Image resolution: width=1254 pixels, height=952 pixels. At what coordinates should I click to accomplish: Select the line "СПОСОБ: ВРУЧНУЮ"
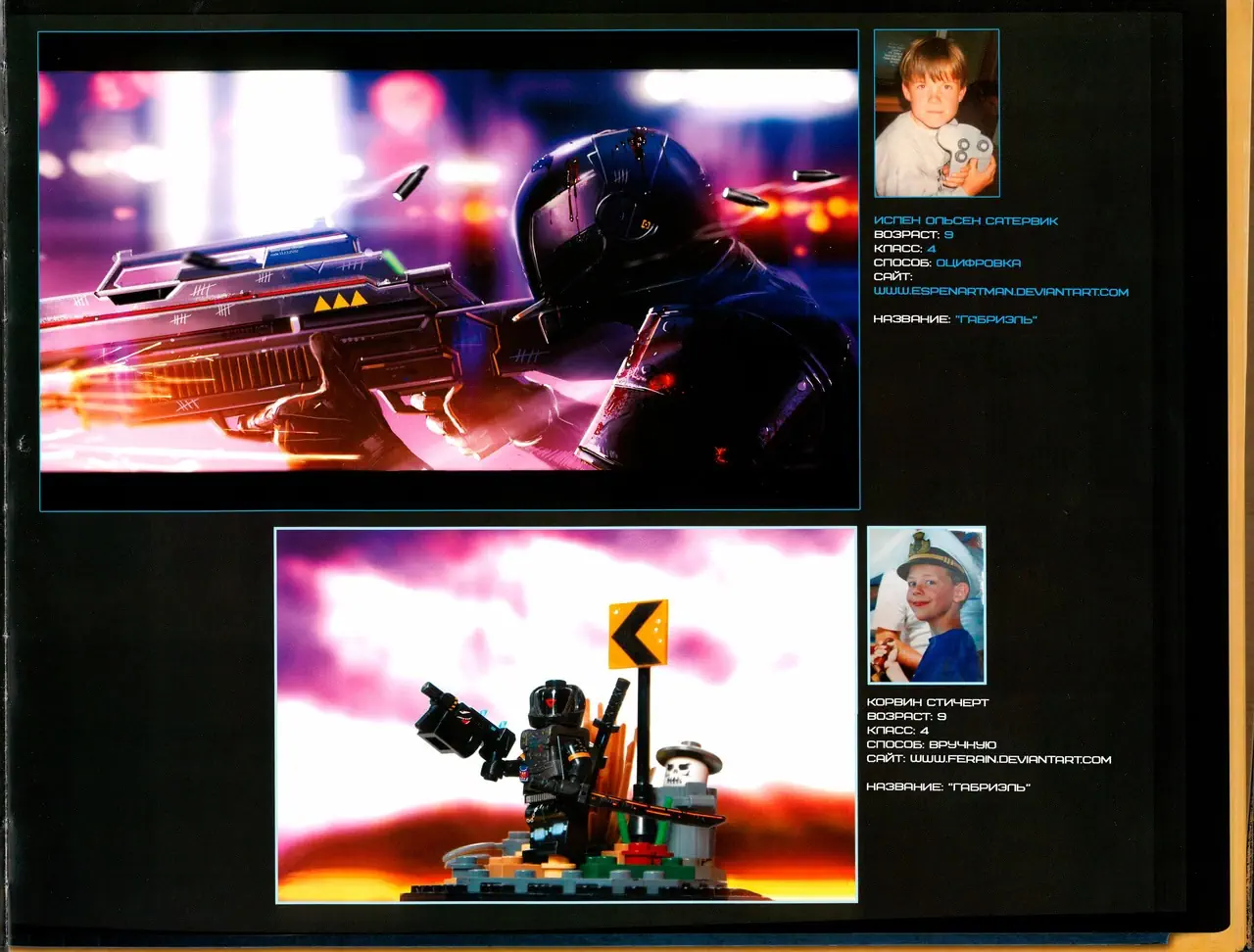pos(932,745)
